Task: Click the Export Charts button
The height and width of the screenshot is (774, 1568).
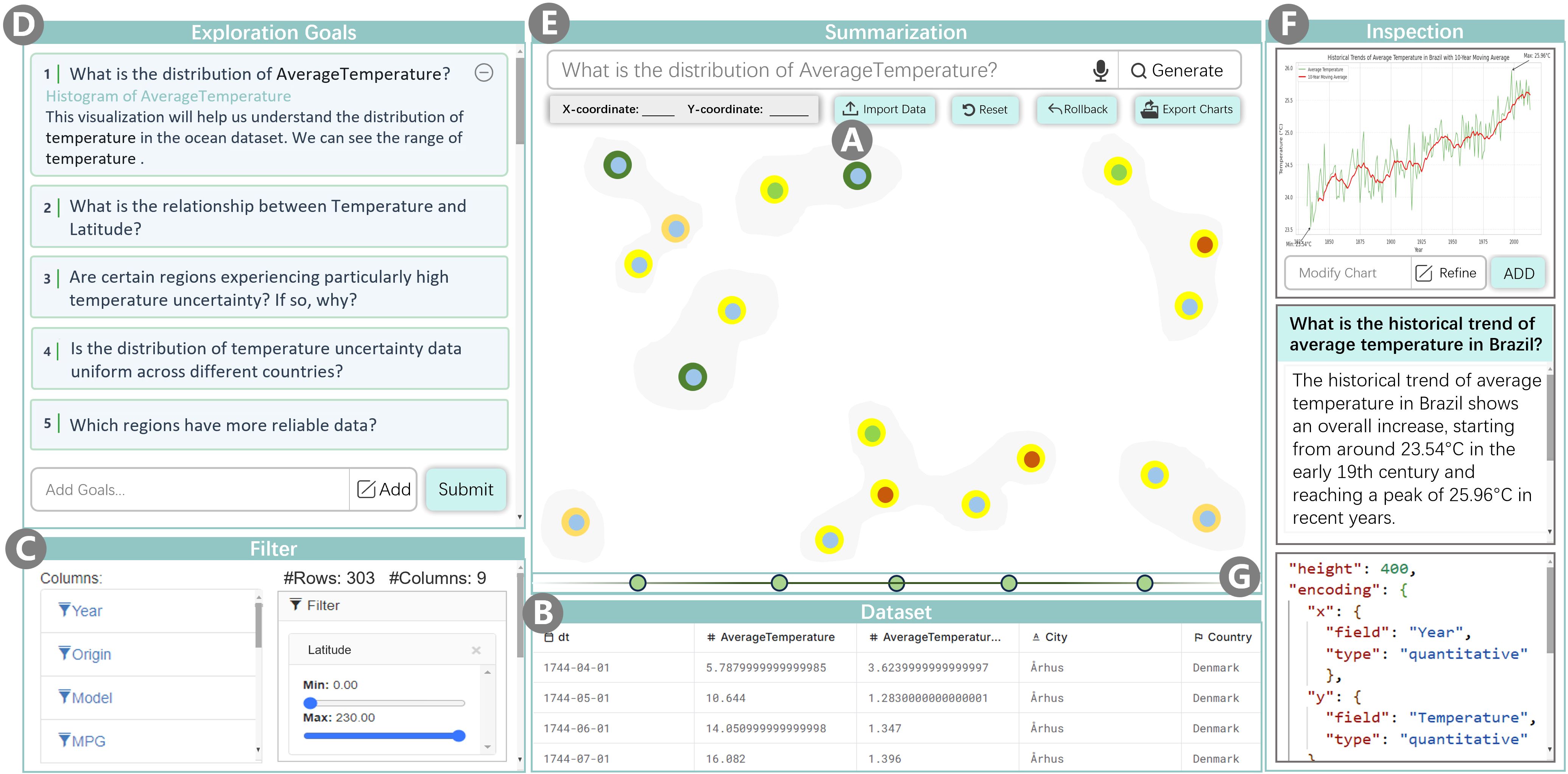Action: pyautogui.click(x=1187, y=109)
